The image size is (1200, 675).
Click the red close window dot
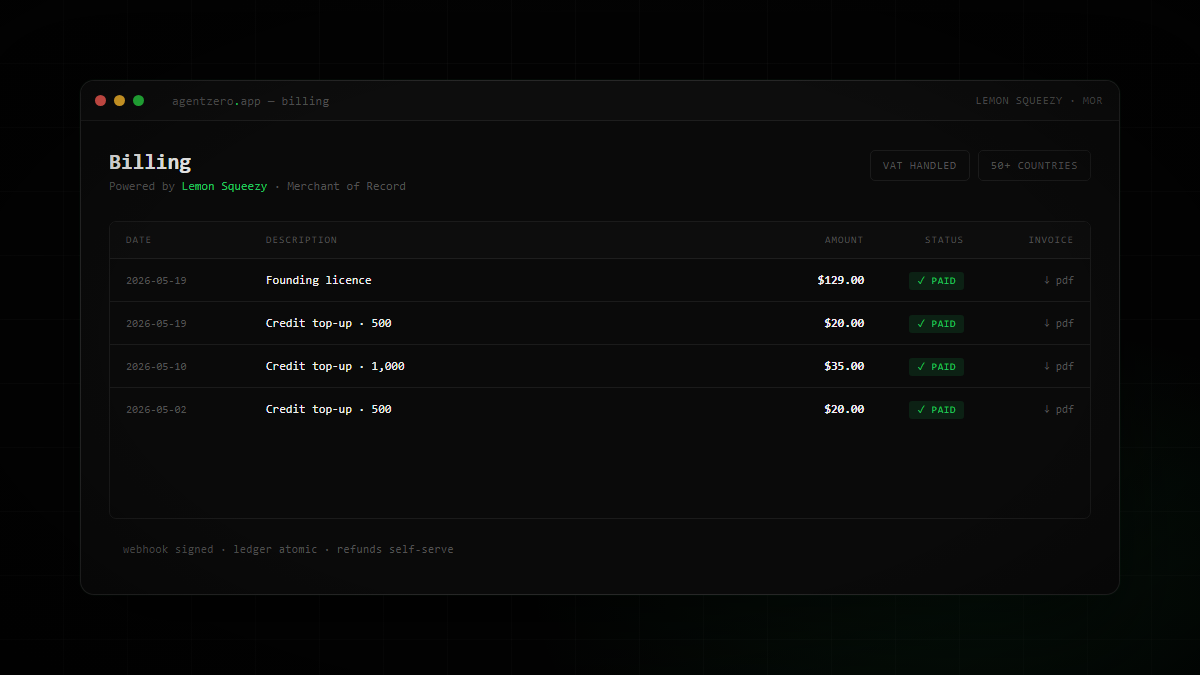pyautogui.click(x=100, y=100)
